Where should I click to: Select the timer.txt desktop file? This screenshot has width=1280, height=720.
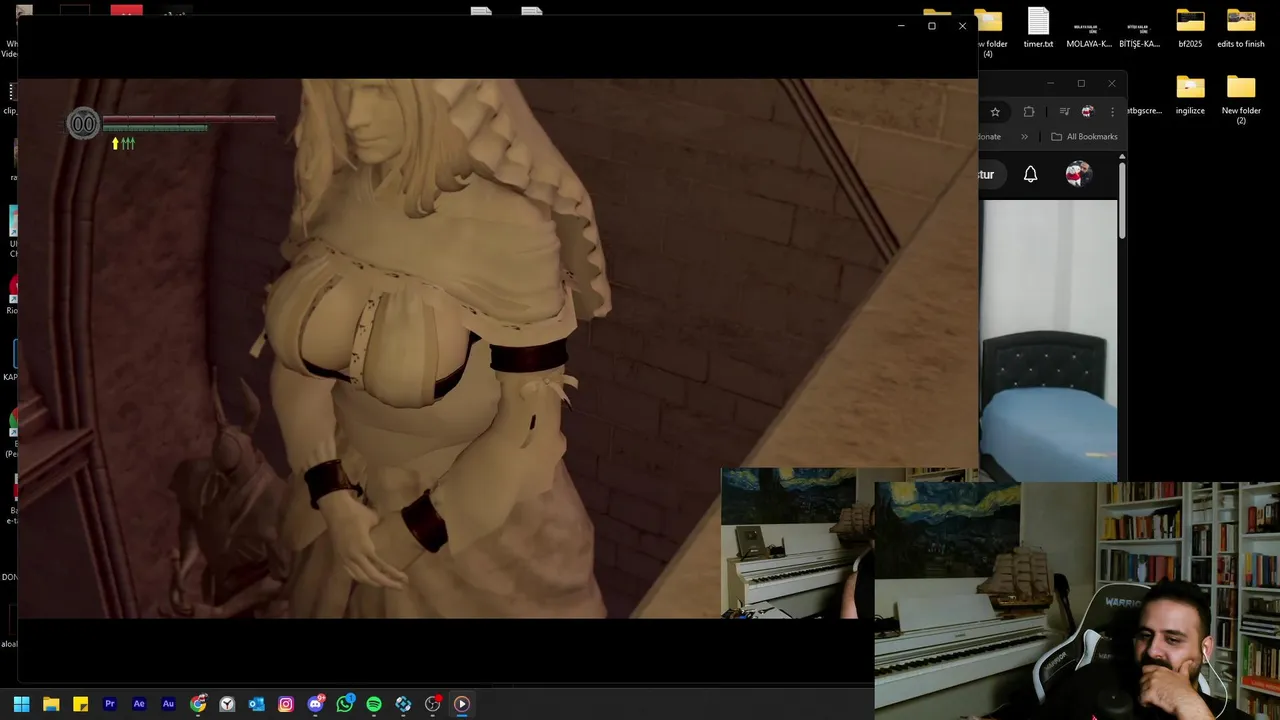click(1038, 28)
